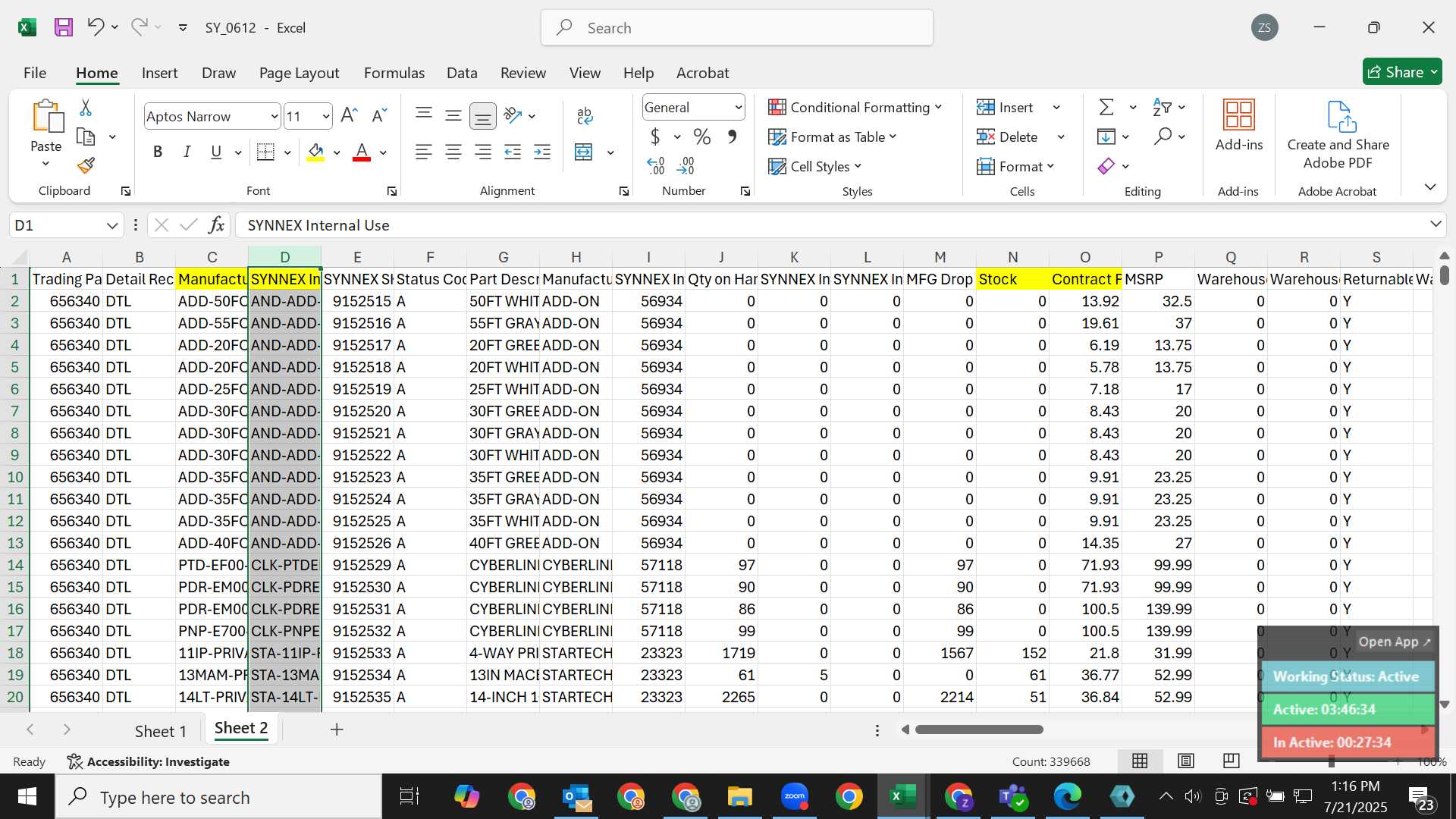Expand the formula bar chevron
This screenshot has width=1456, height=819.
(x=1435, y=224)
